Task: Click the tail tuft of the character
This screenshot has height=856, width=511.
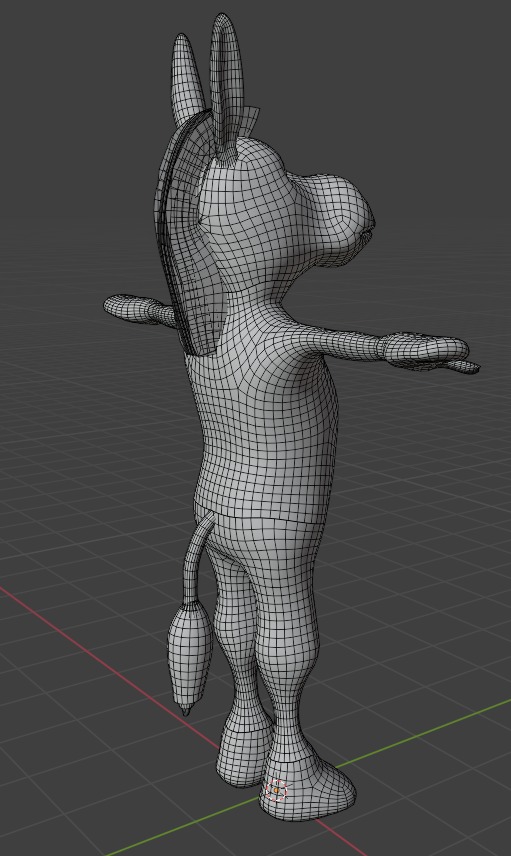Action: tap(189, 657)
